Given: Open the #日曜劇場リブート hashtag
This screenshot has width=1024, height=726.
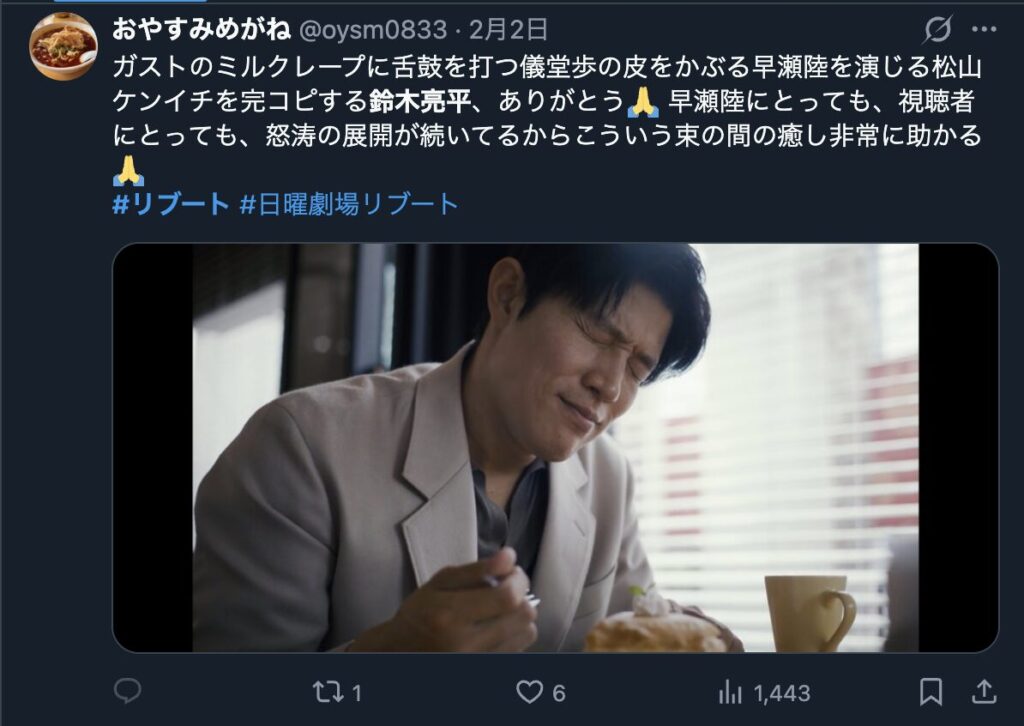Looking at the screenshot, I should tap(349, 204).
